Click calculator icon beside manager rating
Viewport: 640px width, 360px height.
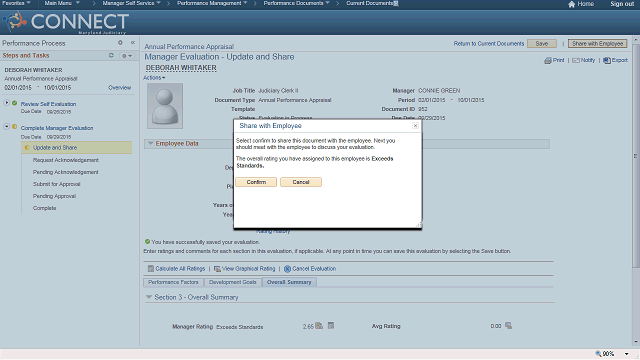[x=331, y=325]
